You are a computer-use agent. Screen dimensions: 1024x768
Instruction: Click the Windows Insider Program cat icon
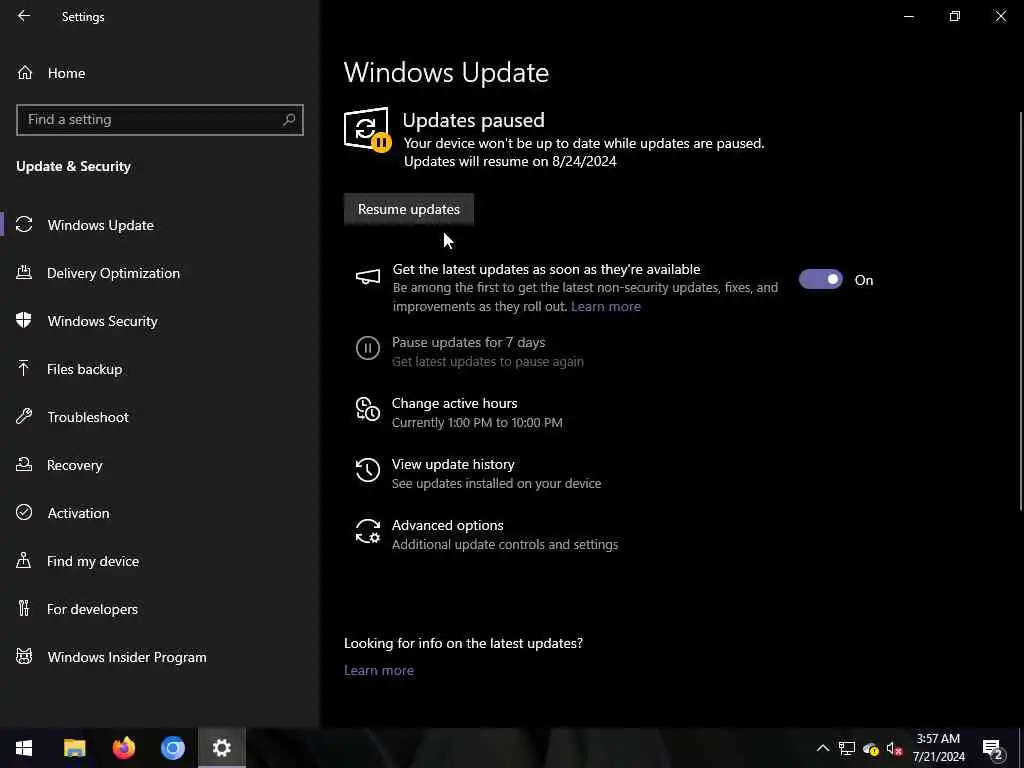(x=24, y=656)
